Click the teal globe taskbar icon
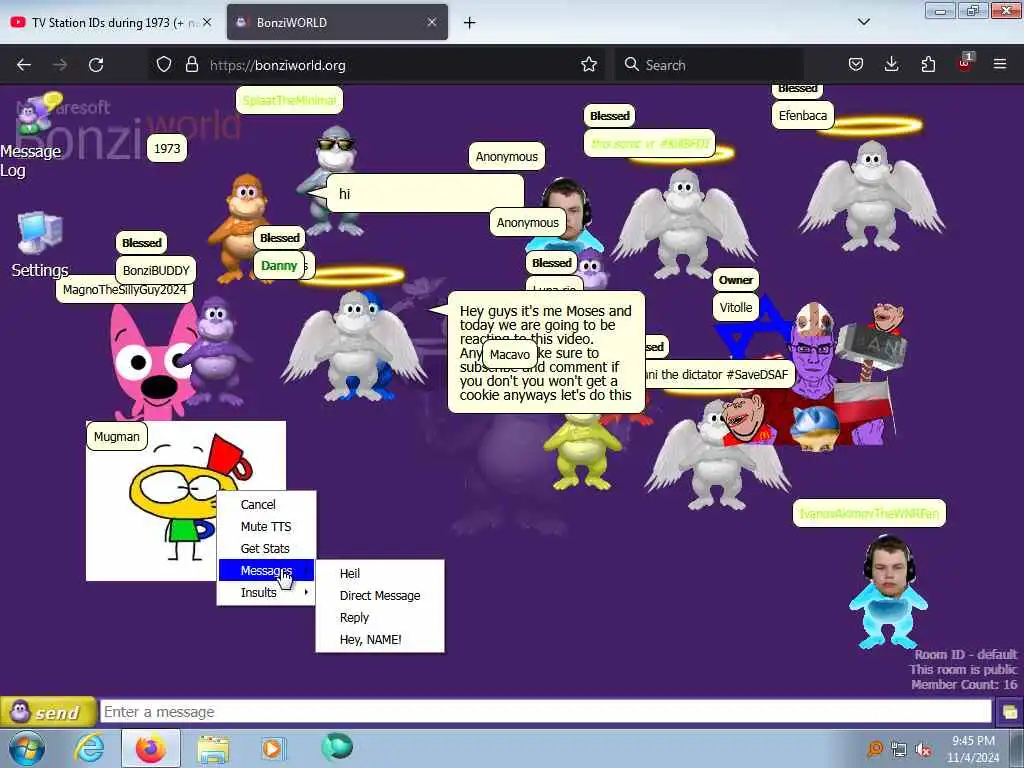This screenshot has height=768, width=1024. tap(337, 747)
